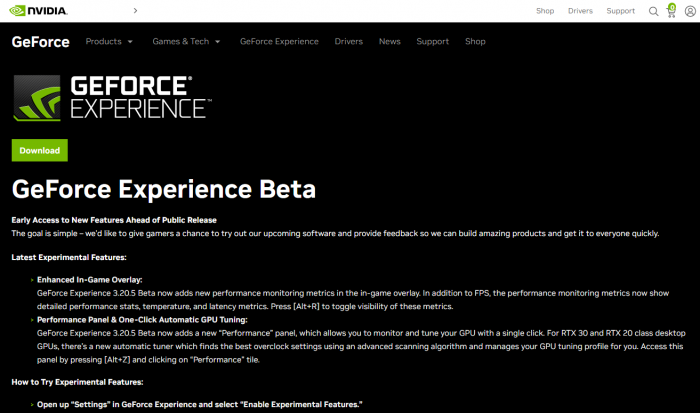Click 'Performance Panel & One-Click Automatic GPU Tuning:' text
This screenshot has width=700, height=413.
[x=142, y=320]
